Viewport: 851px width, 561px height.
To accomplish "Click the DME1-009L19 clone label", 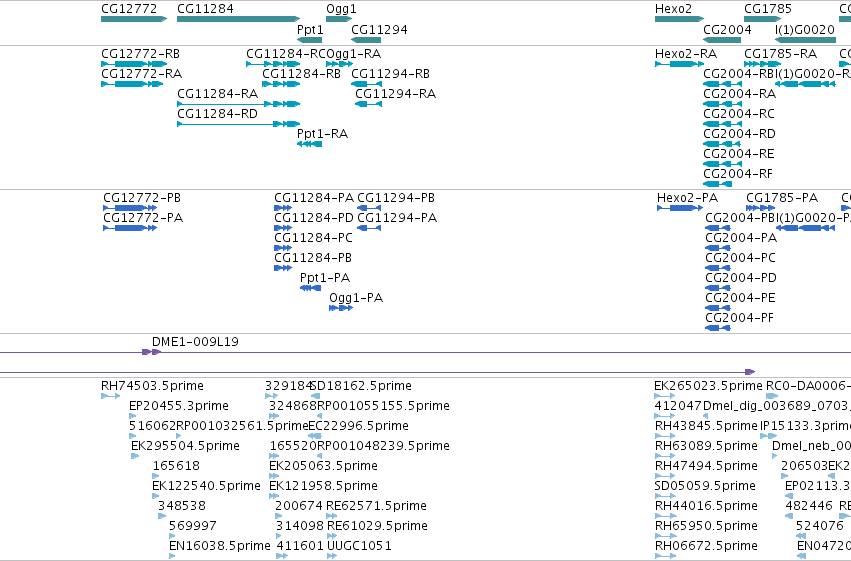I will (195, 342).
